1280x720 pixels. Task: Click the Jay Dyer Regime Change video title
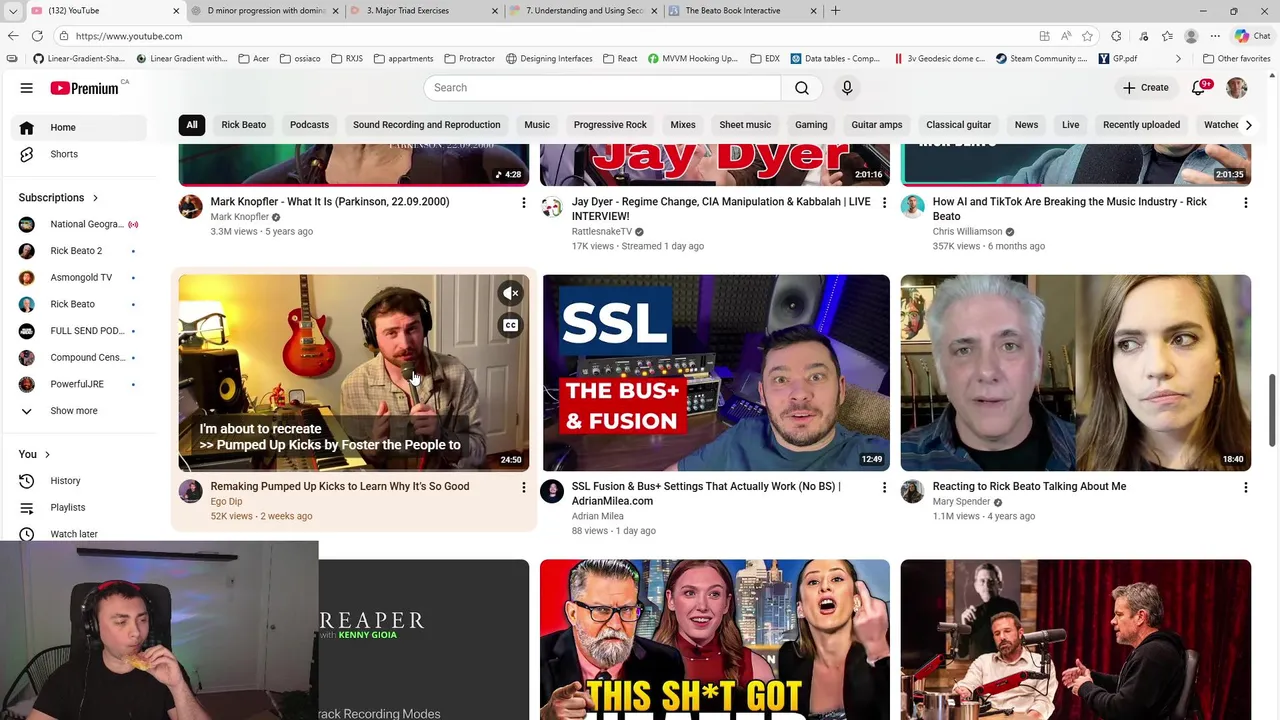[721, 209]
